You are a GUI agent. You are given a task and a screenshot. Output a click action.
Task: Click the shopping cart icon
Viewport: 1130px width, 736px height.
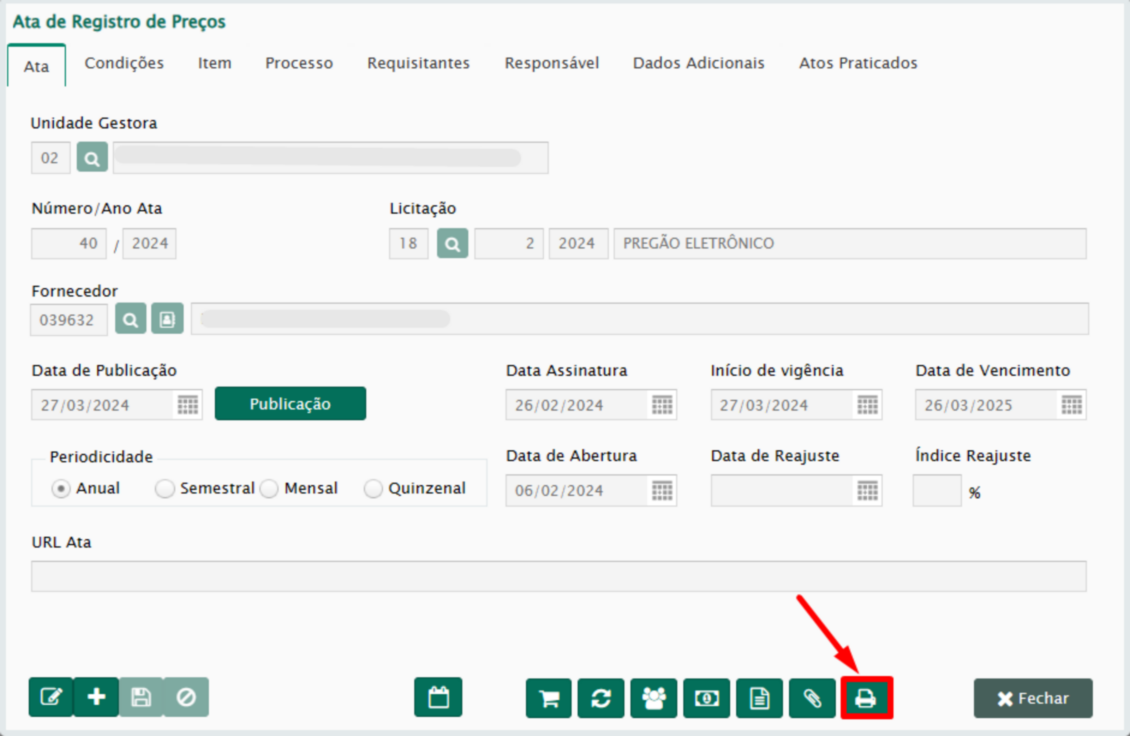(549, 698)
